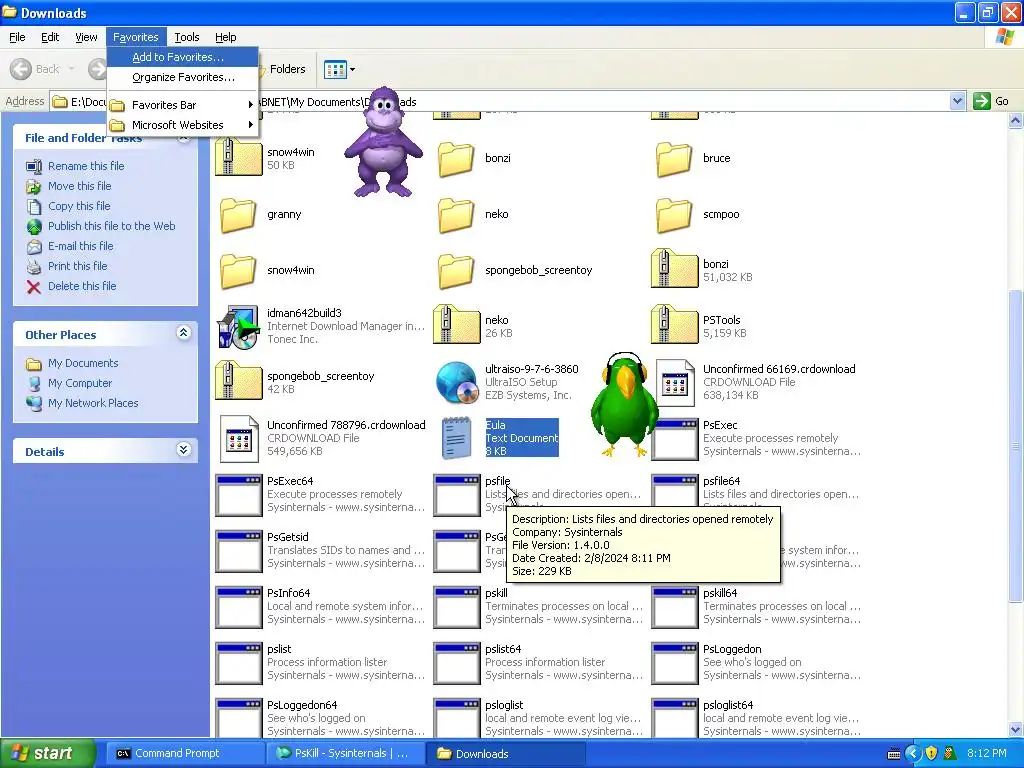
Task: Click the Folders toolbar button
Action: [282, 69]
